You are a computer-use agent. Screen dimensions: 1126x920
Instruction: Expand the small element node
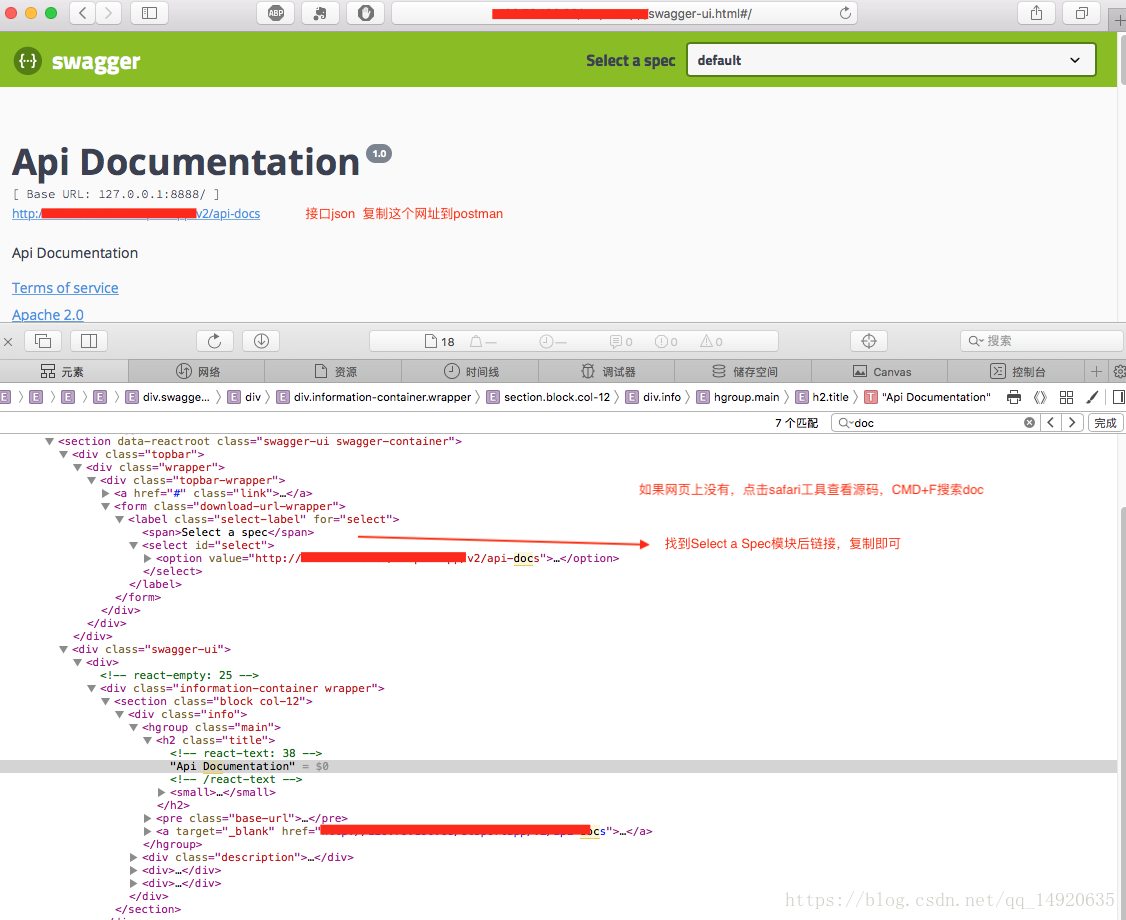[x=162, y=792]
